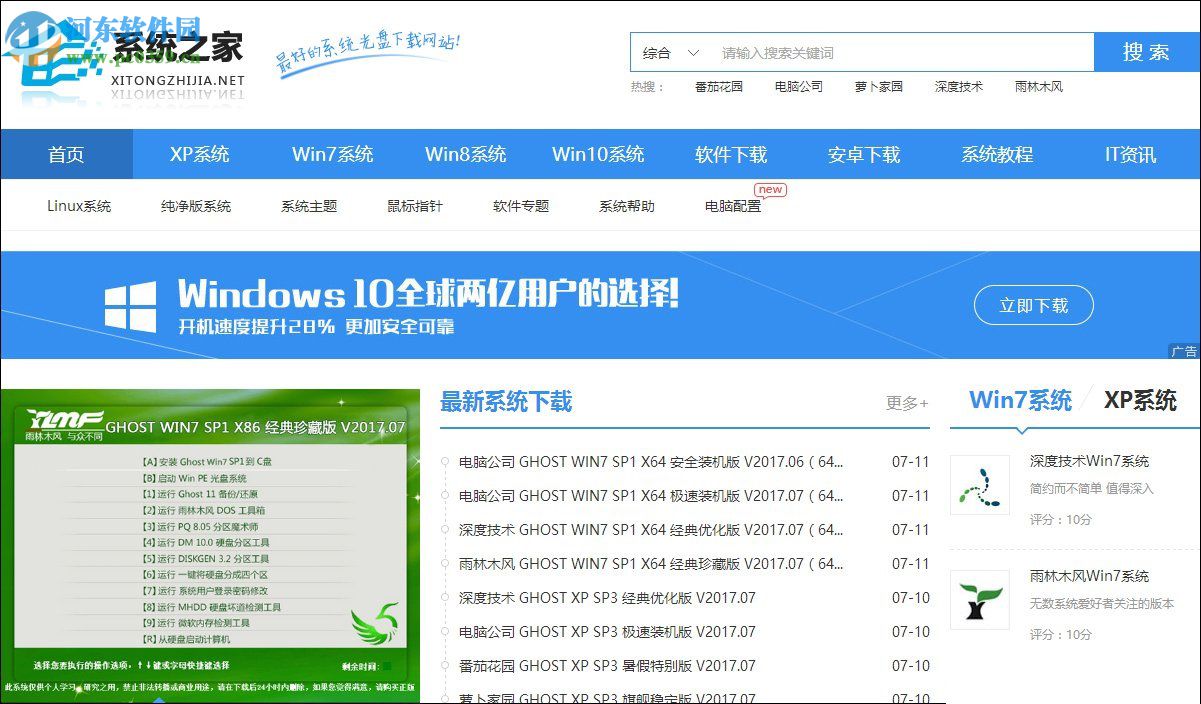Click 电脑配置 with the new badge
This screenshot has width=1201, height=704.
click(731, 205)
